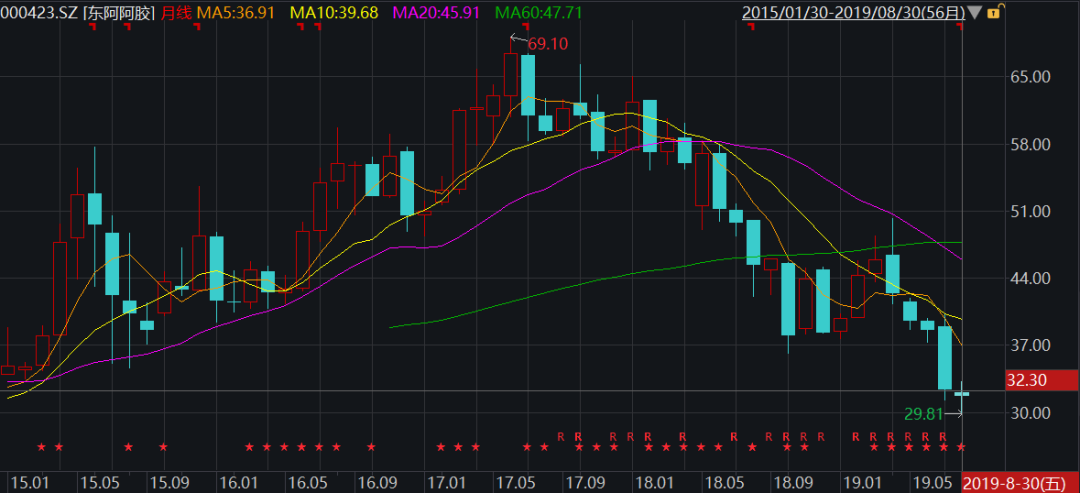1080x493 pixels.
Task: Click the 000423.SZ stock code title
Action: (39, 13)
